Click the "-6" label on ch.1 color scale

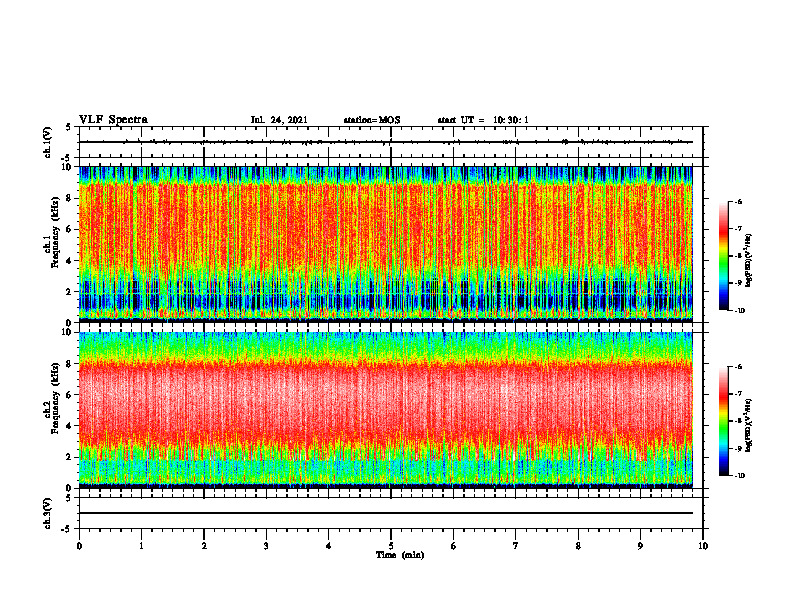[x=738, y=201]
